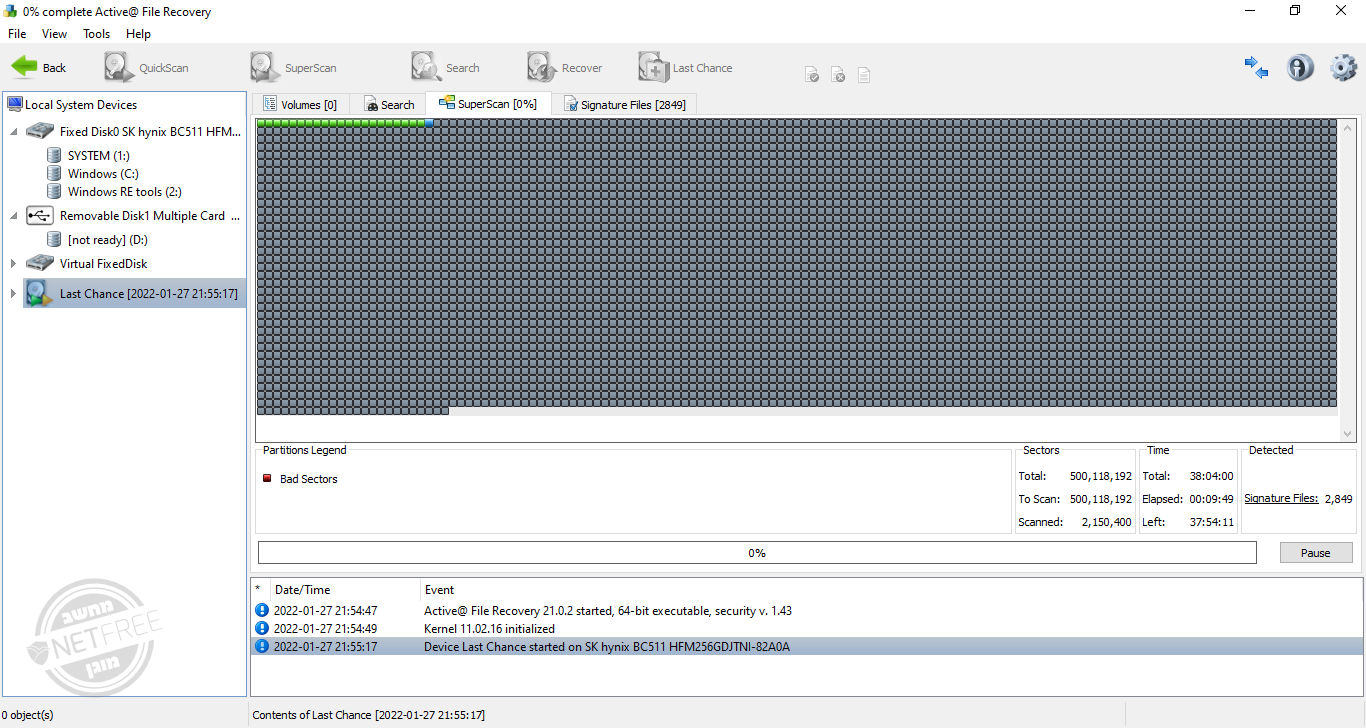Screen dimensions: 1366x728
Task: Click info icon of Device Last Chance event
Action: (262, 646)
